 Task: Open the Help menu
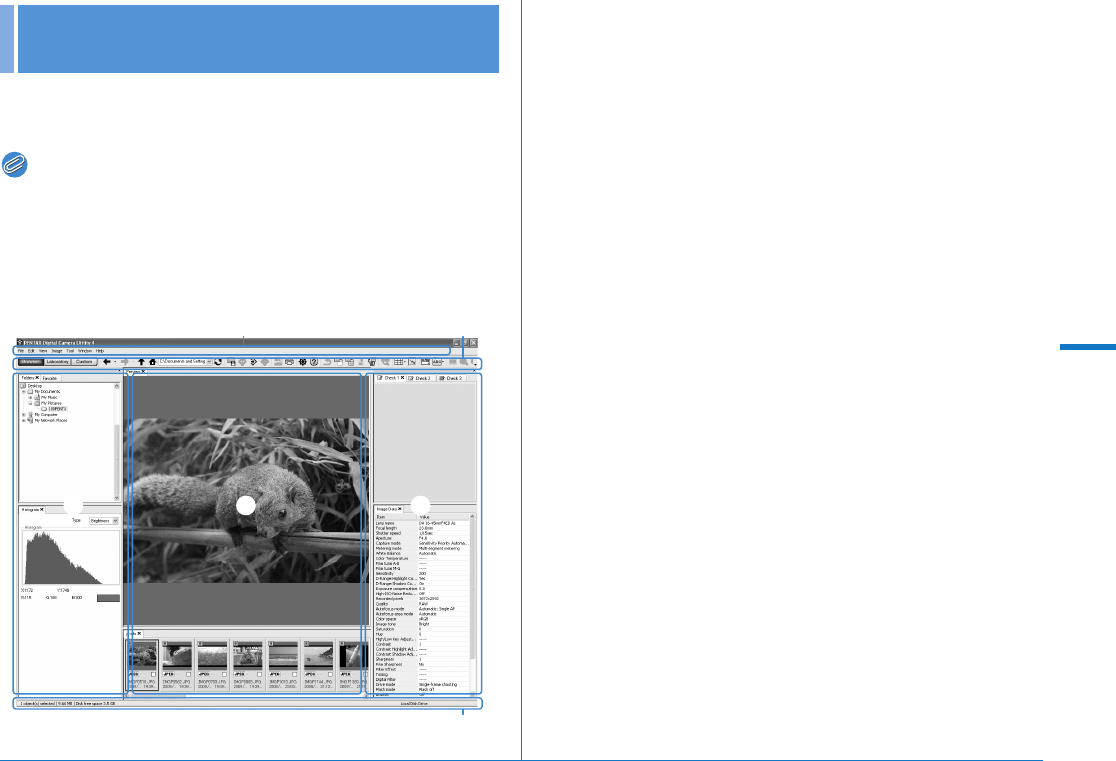coord(100,351)
